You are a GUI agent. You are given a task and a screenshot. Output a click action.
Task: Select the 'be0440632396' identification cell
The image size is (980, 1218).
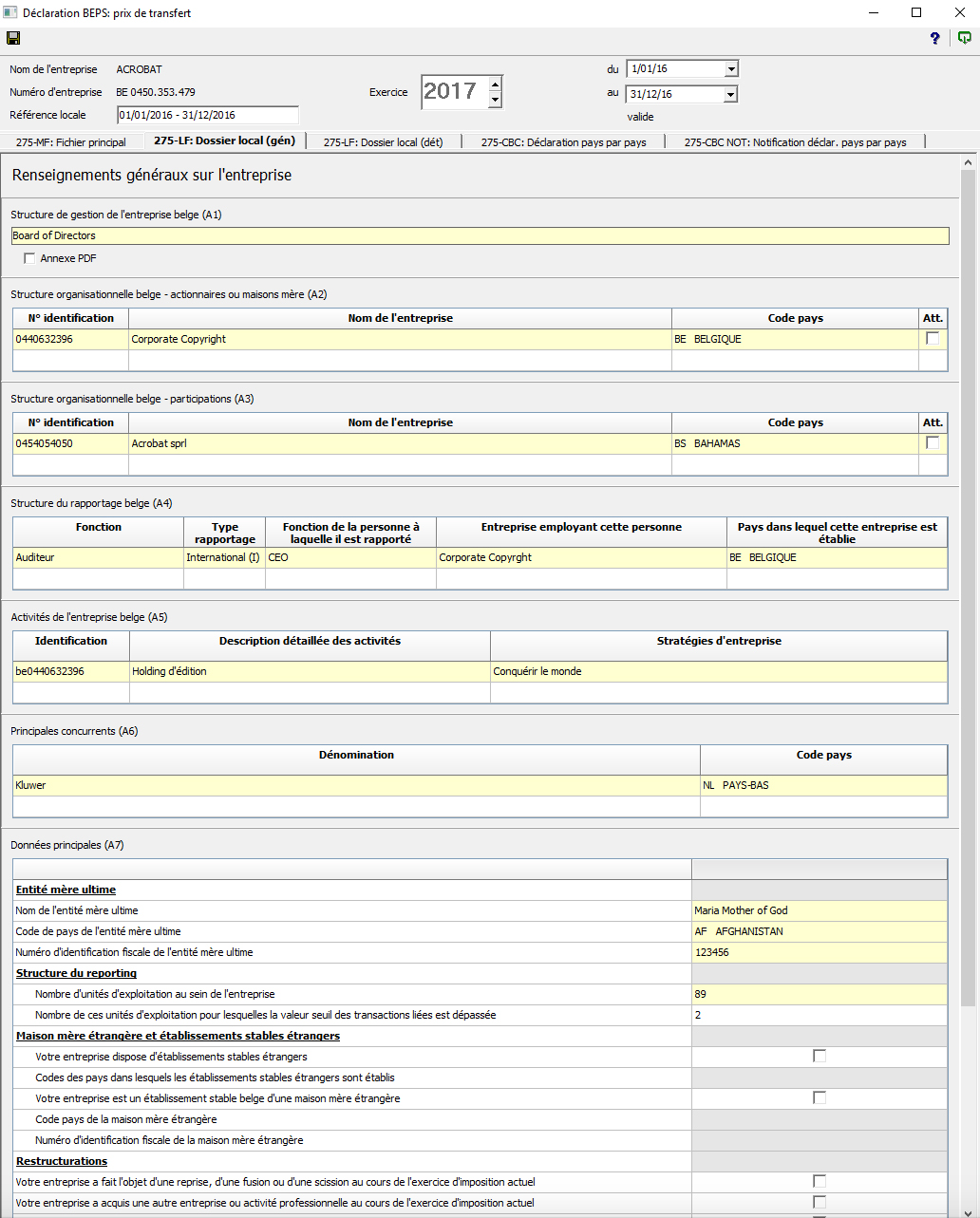71,671
